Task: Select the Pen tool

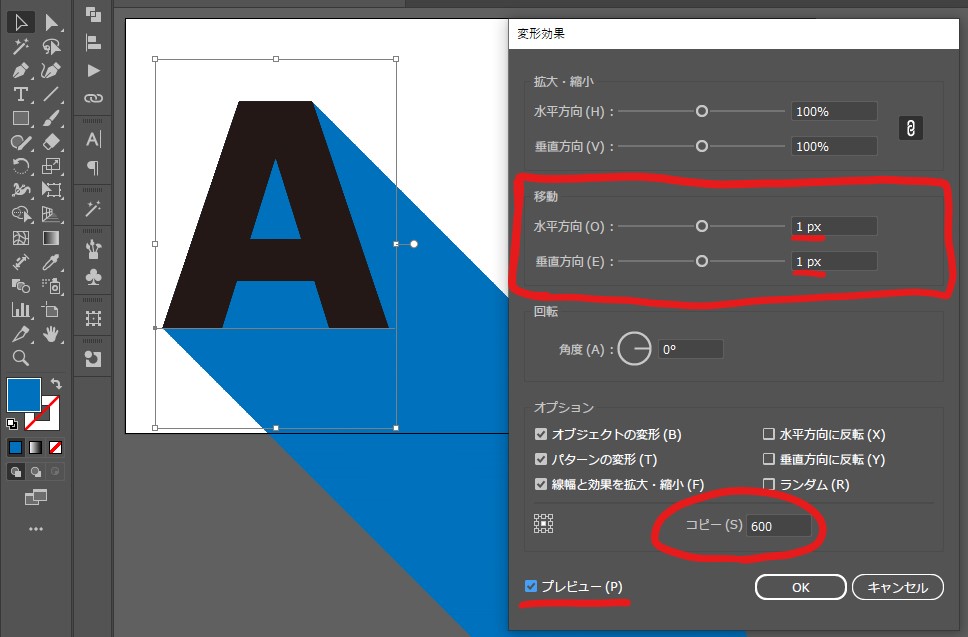Action: point(20,70)
